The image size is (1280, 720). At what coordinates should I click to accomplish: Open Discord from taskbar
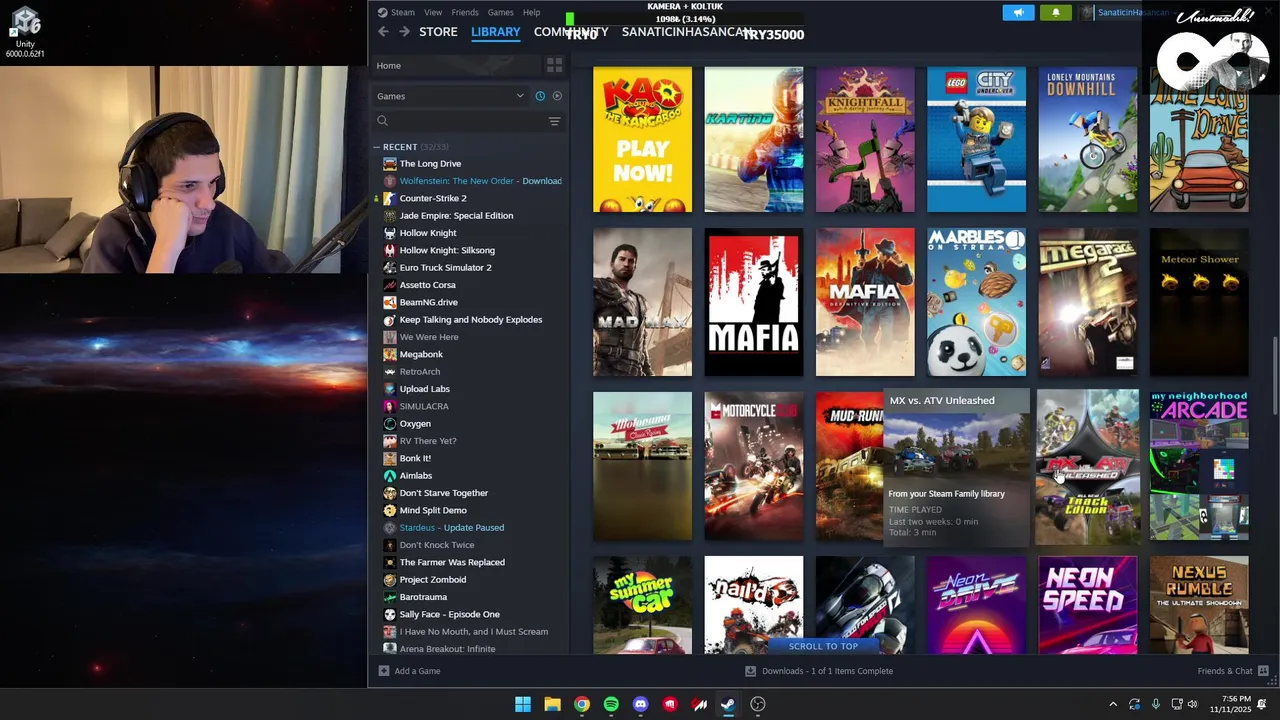pos(641,704)
